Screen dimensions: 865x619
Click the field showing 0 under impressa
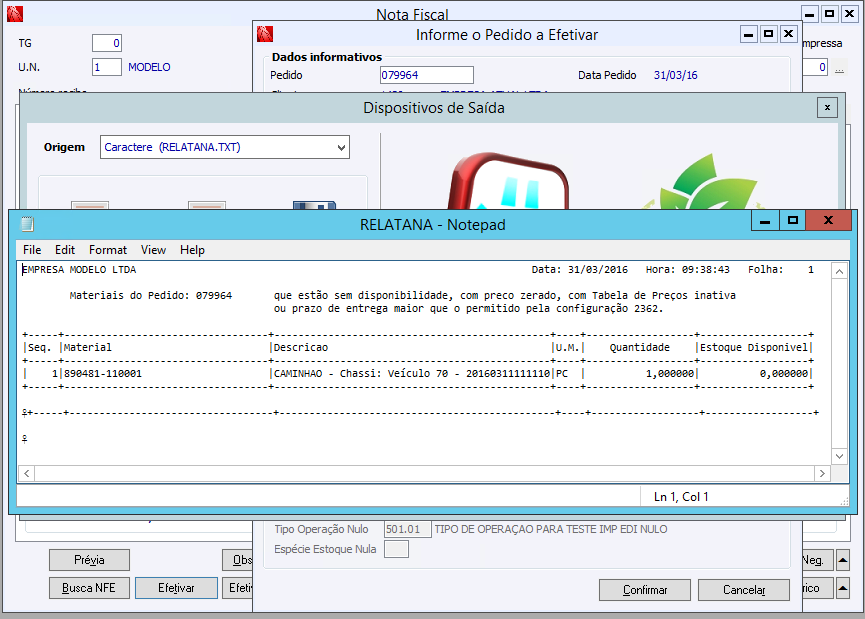(x=815, y=67)
